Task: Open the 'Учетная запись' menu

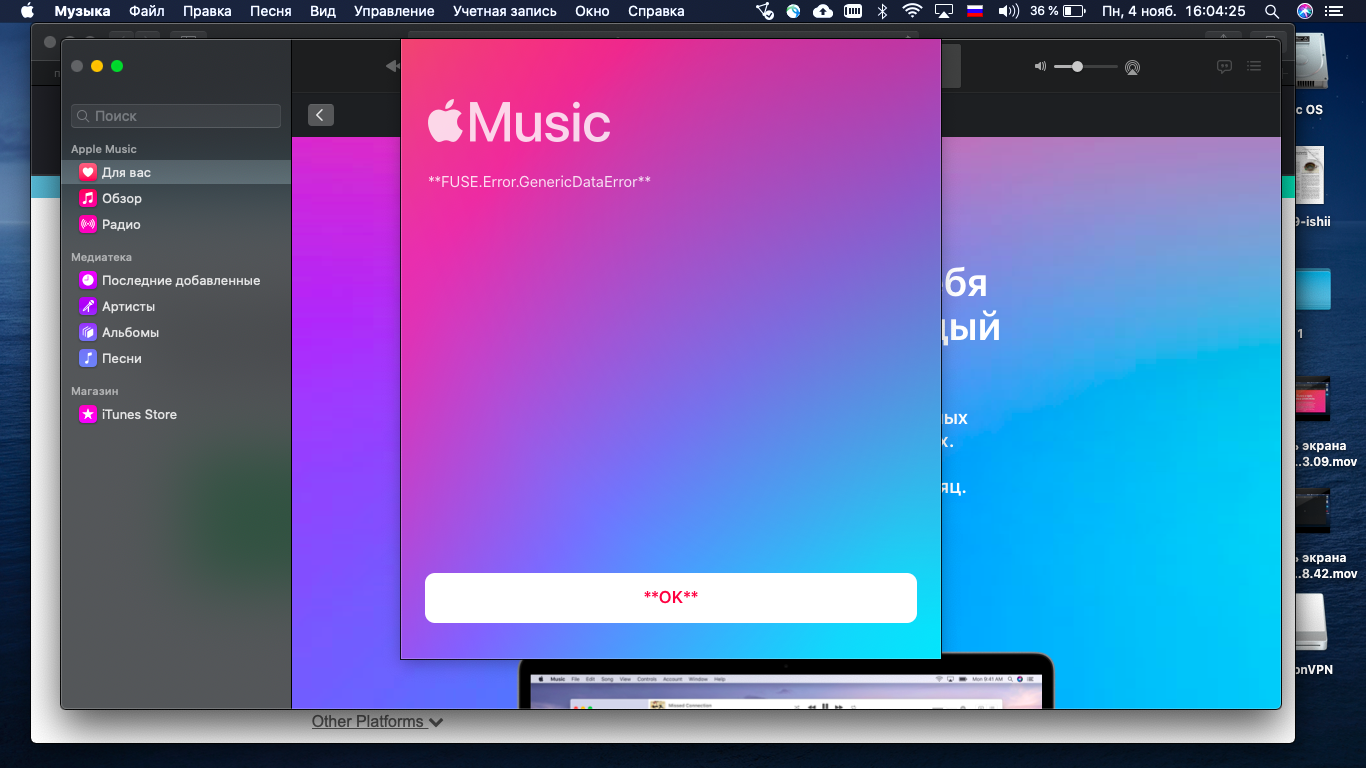Action: coord(505,11)
